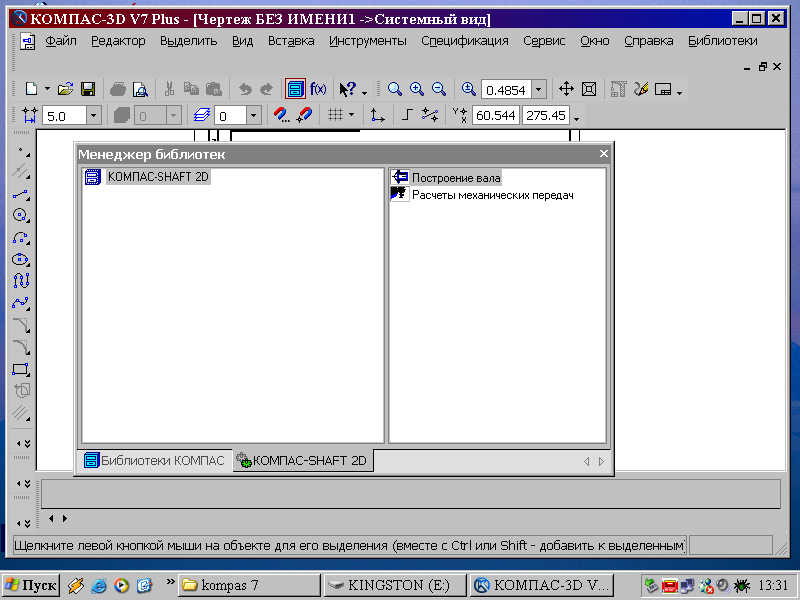
Task: Toggle the disable snaps magnet icon
Action: click(x=304, y=115)
